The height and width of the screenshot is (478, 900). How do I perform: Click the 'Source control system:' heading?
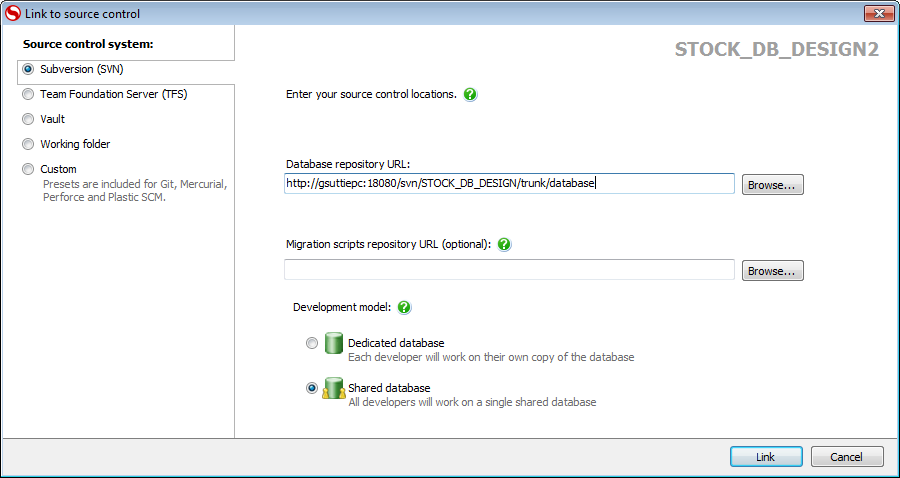click(88, 44)
